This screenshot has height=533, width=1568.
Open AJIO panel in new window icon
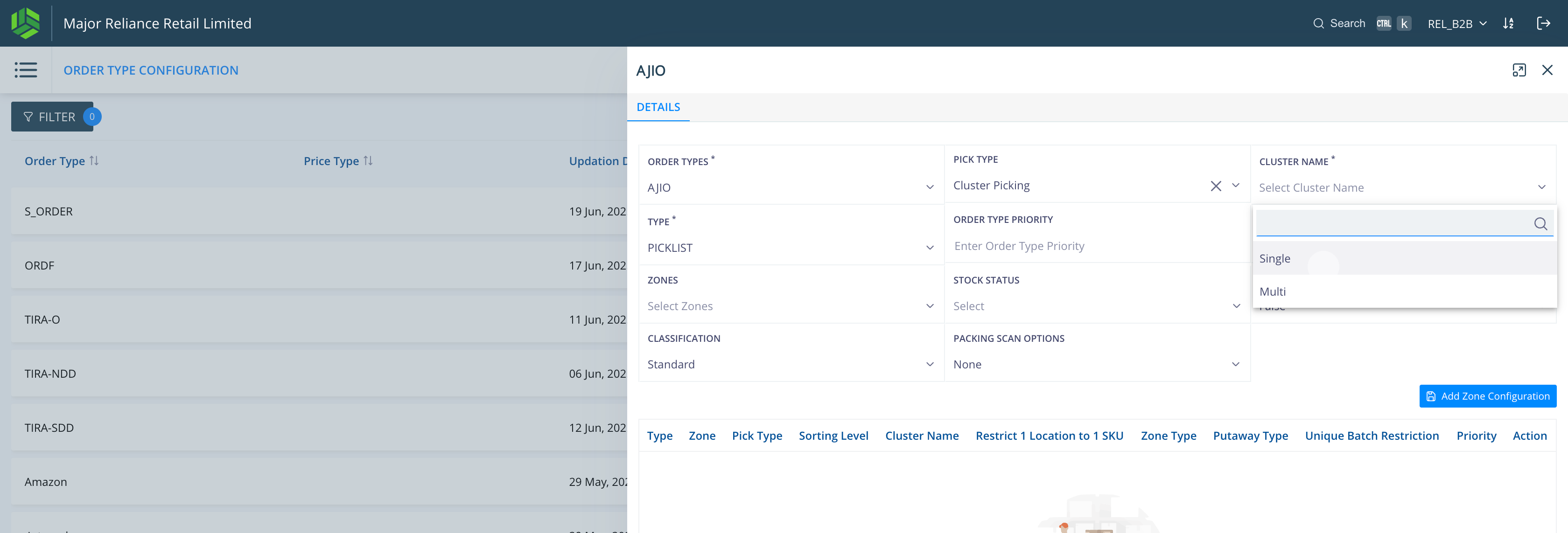click(x=1519, y=70)
